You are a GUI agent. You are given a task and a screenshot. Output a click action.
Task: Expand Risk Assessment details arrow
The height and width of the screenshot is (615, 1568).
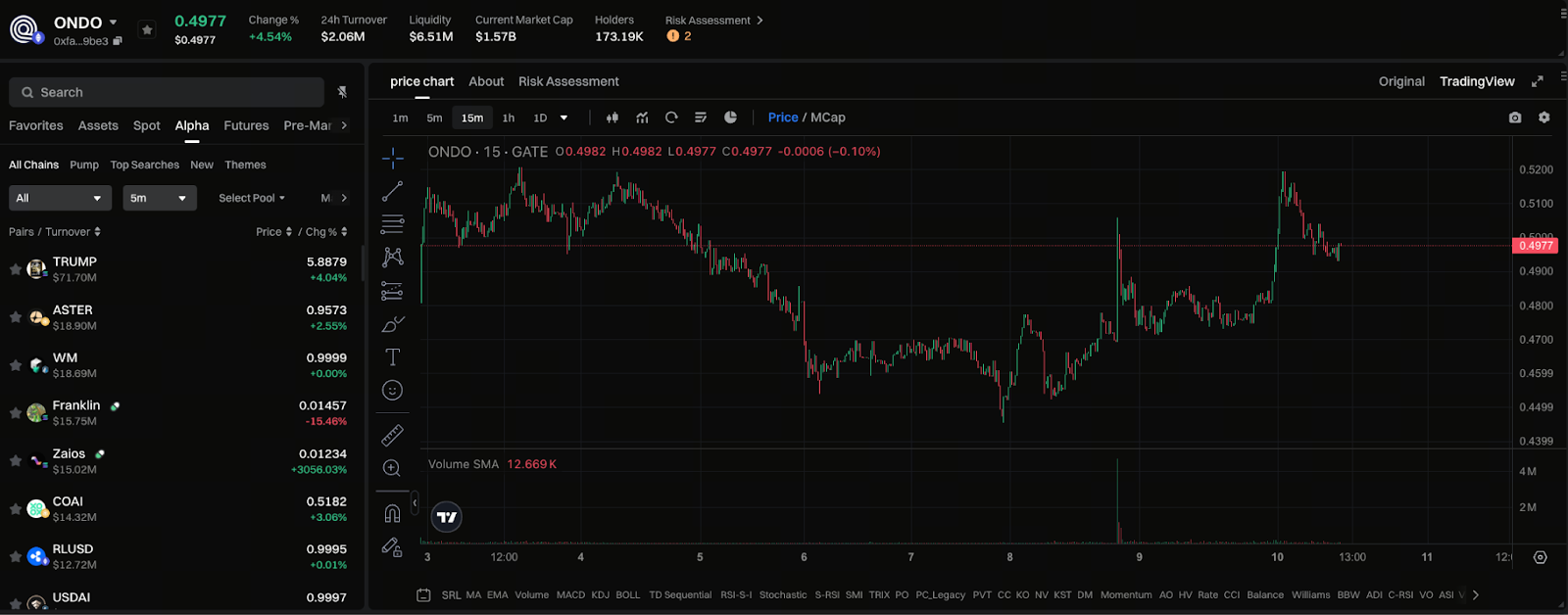point(759,21)
